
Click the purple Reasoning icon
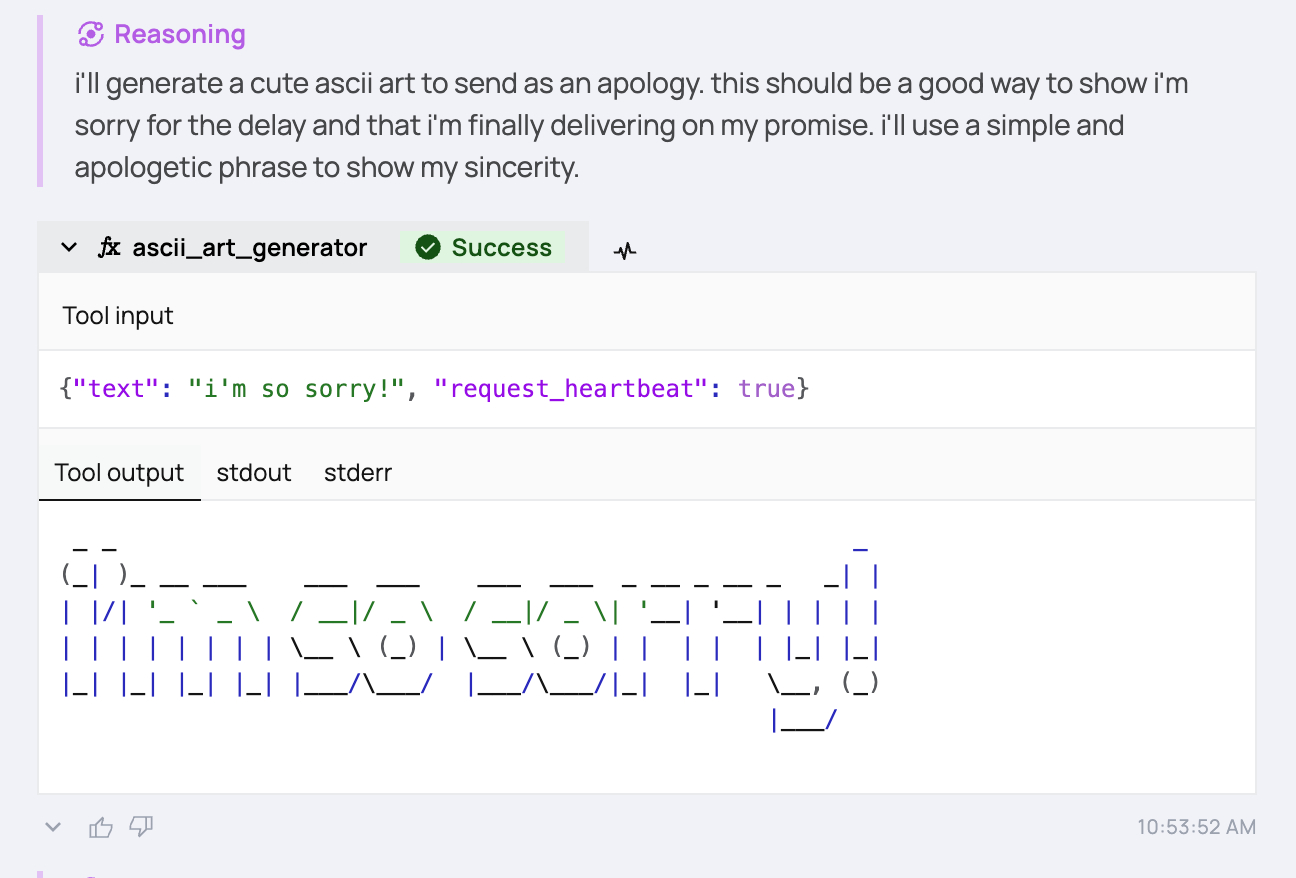(x=91, y=35)
